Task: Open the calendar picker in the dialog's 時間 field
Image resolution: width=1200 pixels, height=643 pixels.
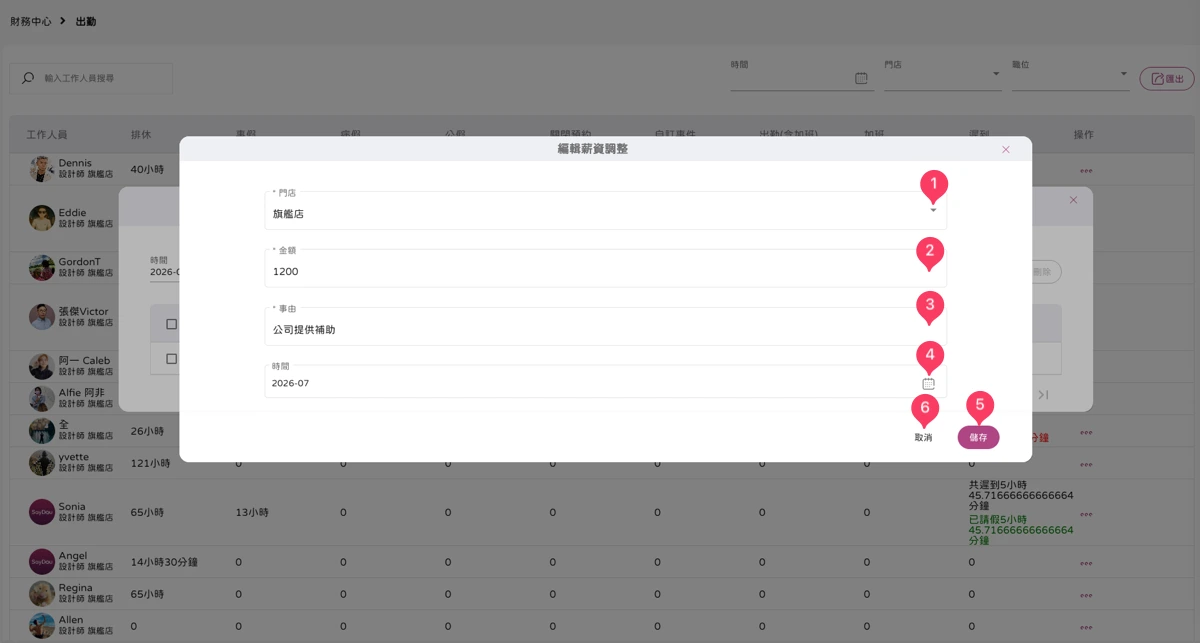Action: 928,383
